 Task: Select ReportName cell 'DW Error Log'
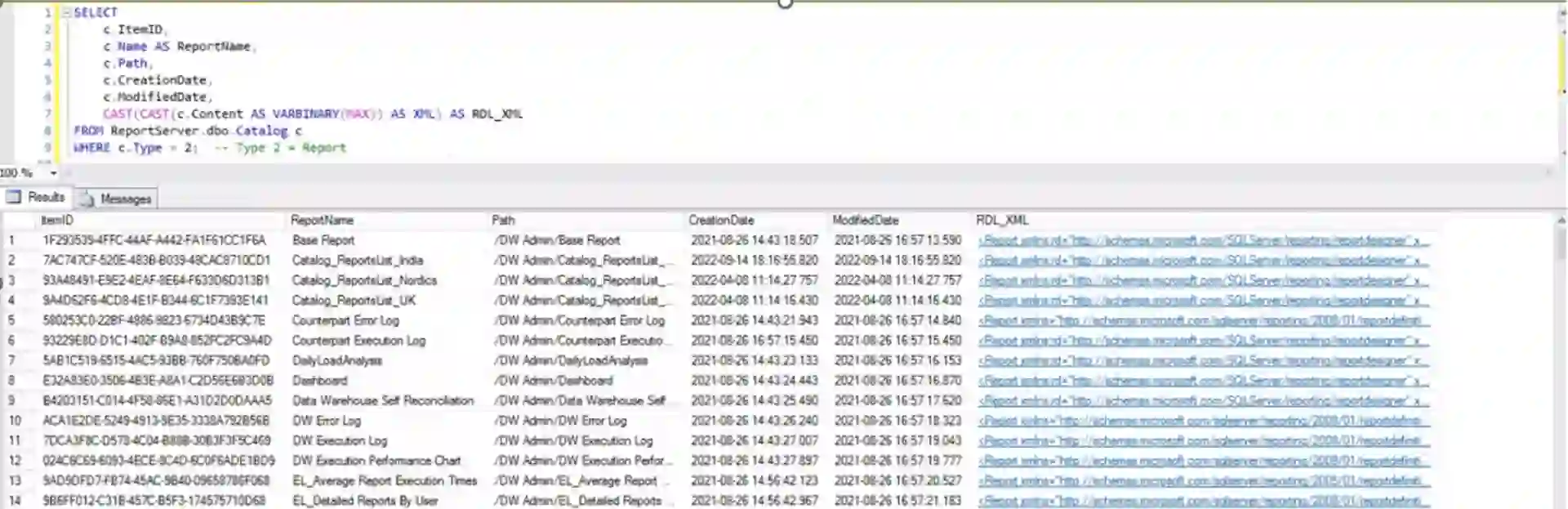point(326,421)
